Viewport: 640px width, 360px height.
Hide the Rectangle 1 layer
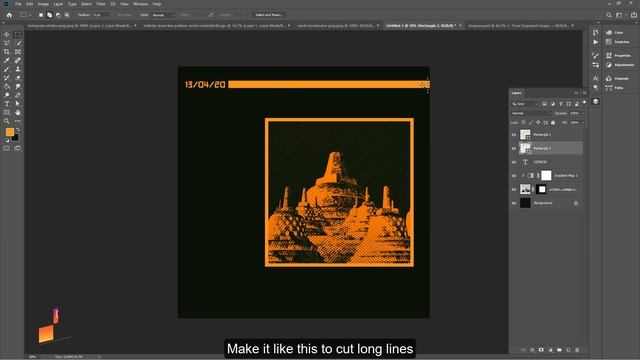point(514,135)
